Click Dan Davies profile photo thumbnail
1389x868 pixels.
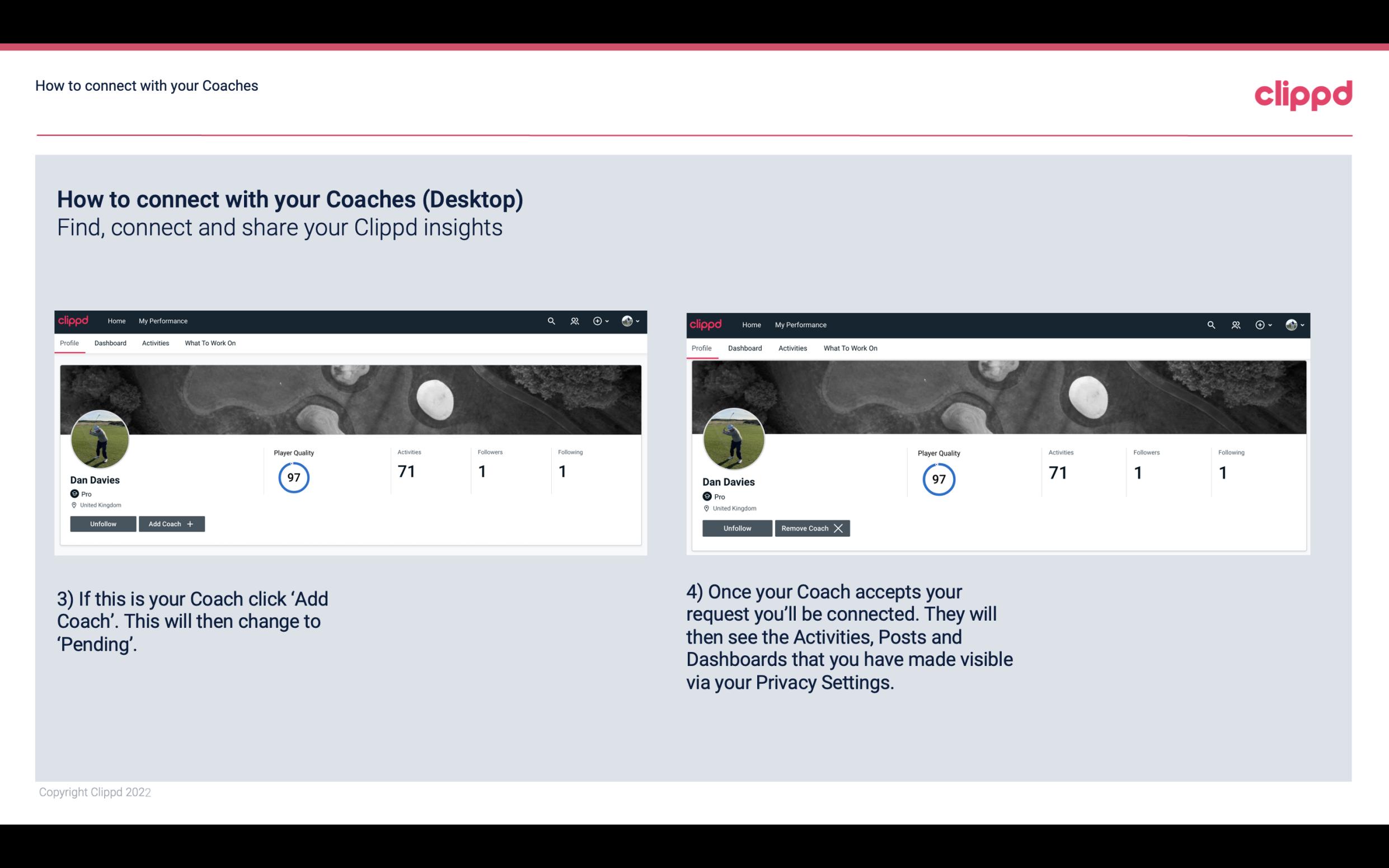click(99, 437)
